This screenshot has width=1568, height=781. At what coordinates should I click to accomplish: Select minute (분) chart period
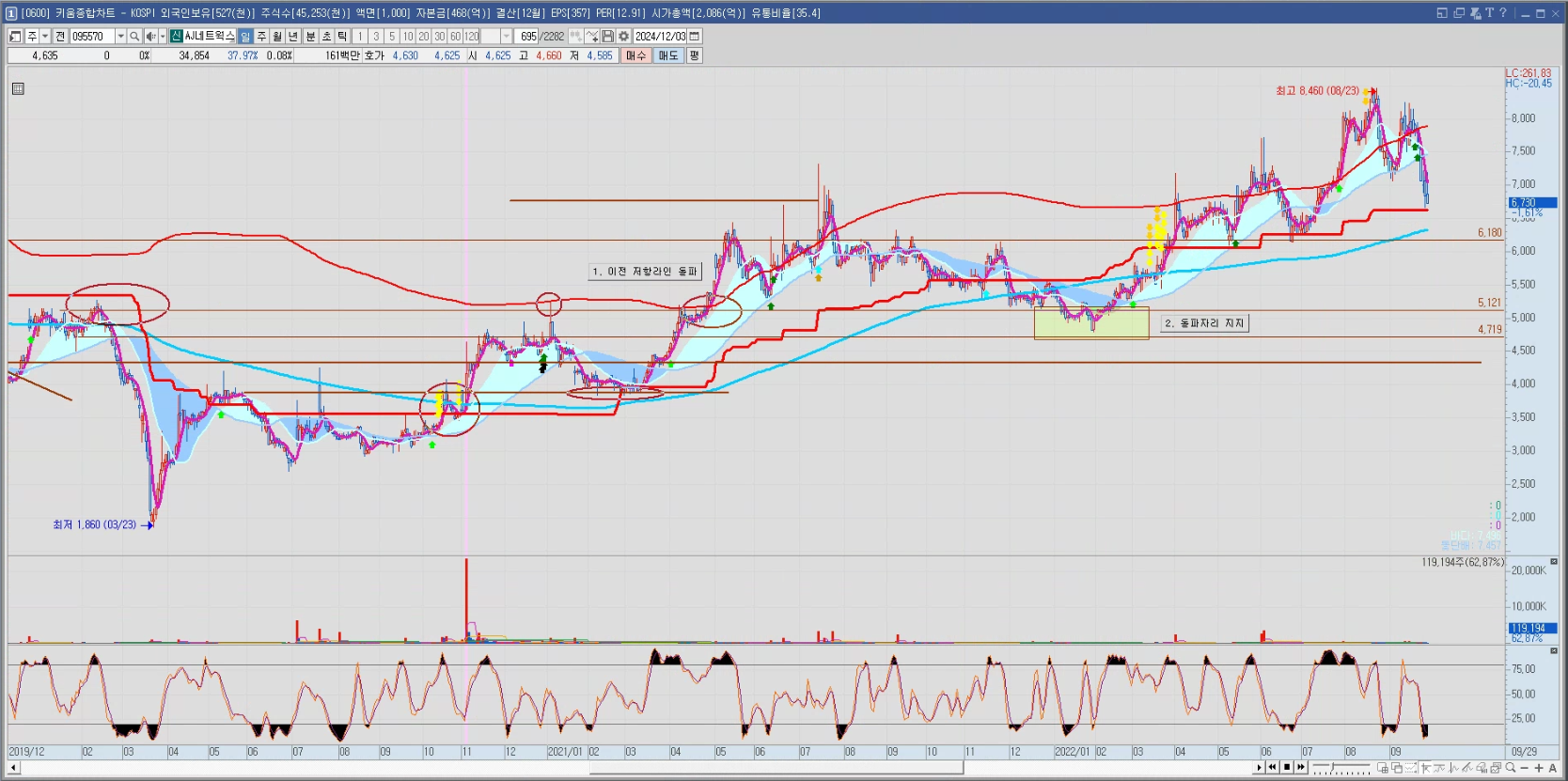point(311,36)
